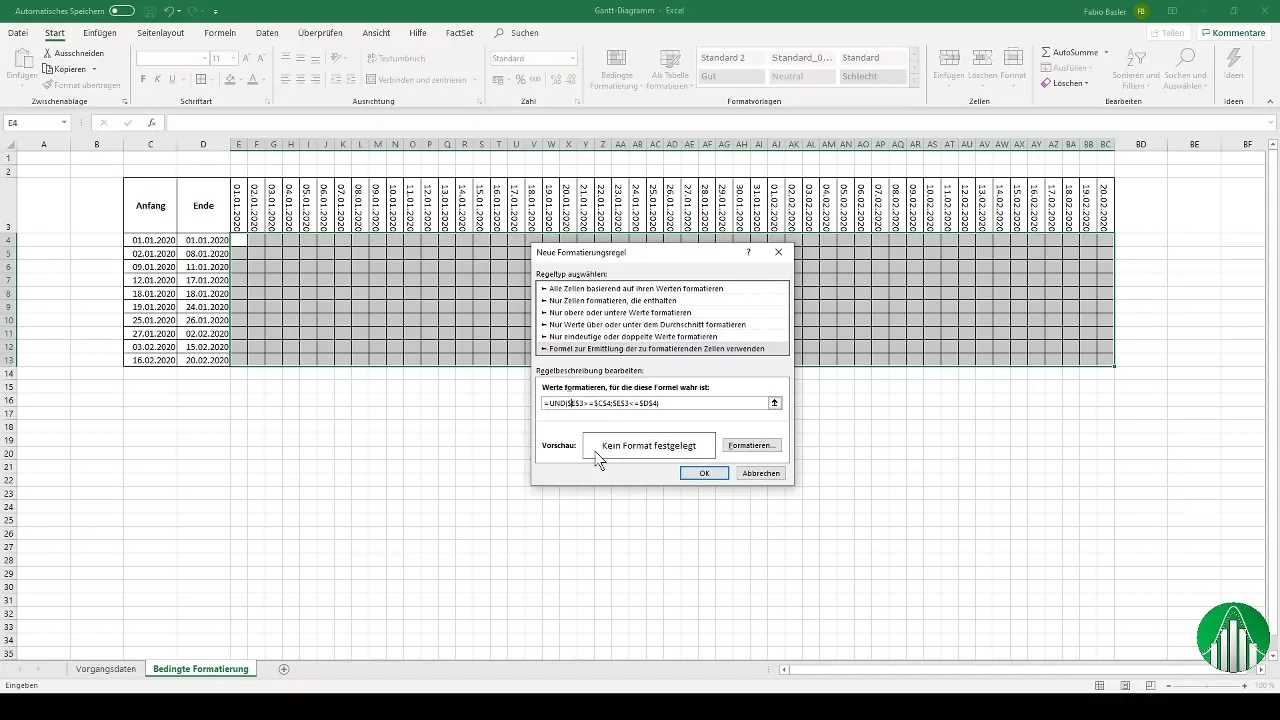The width and height of the screenshot is (1280, 720).
Task: Click the Textumbruch wrap text button
Action: tap(395, 58)
